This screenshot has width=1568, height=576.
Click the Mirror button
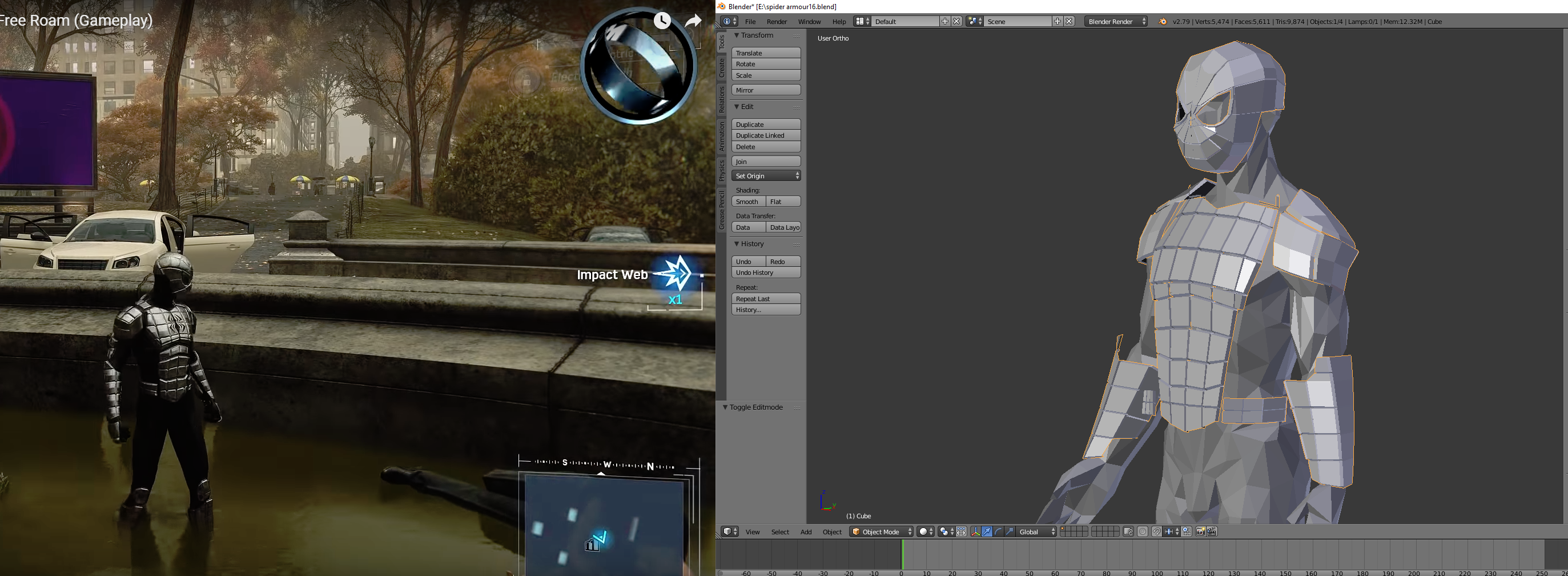click(766, 90)
